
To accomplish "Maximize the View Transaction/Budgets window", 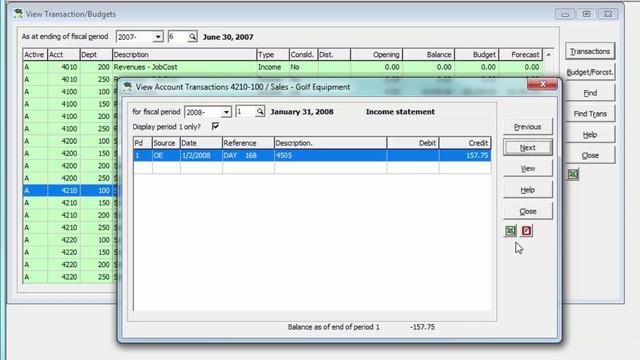I will pyautogui.click(x=587, y=14).
